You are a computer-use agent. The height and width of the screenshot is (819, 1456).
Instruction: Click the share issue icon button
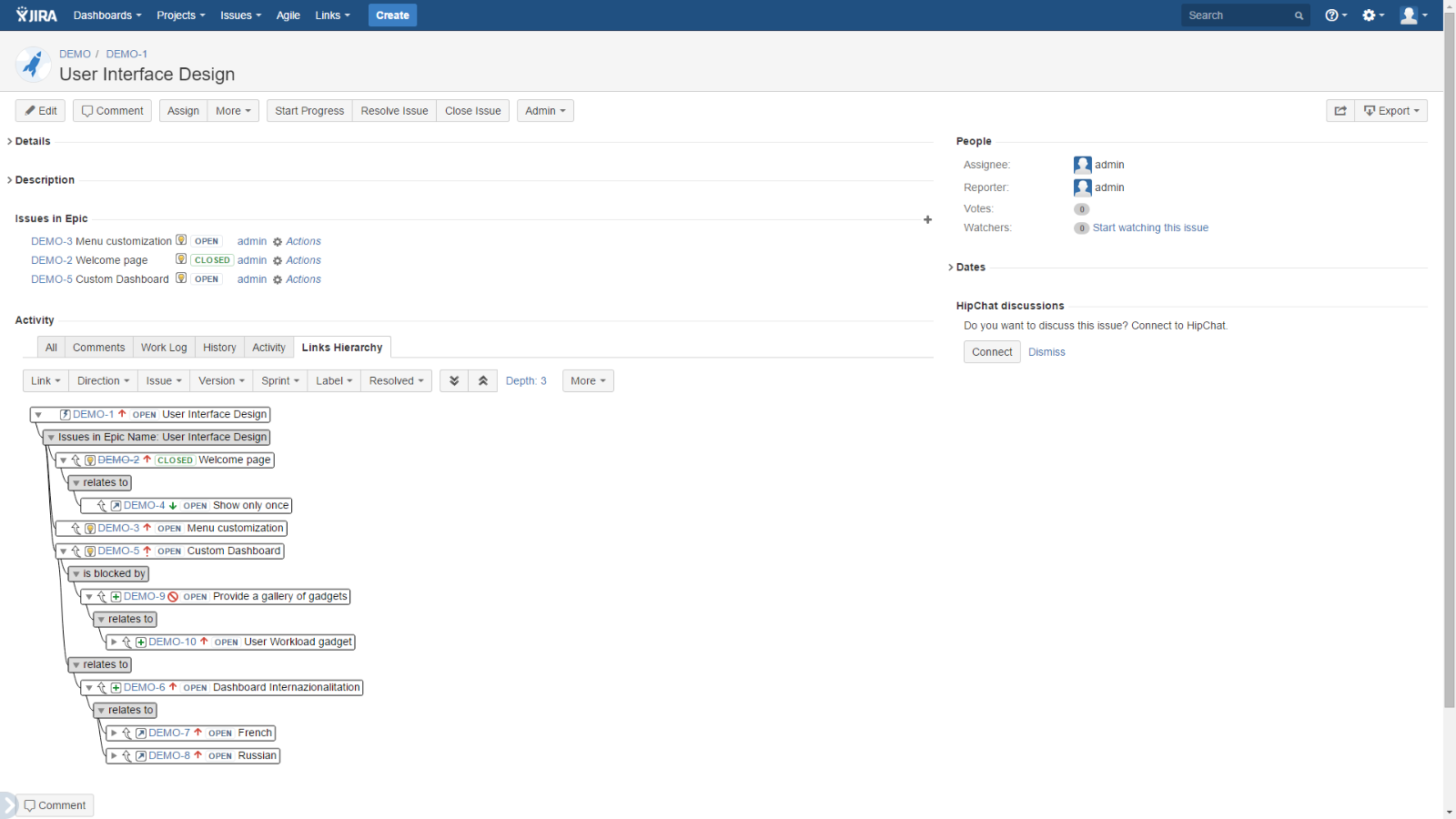(1340, 111)
